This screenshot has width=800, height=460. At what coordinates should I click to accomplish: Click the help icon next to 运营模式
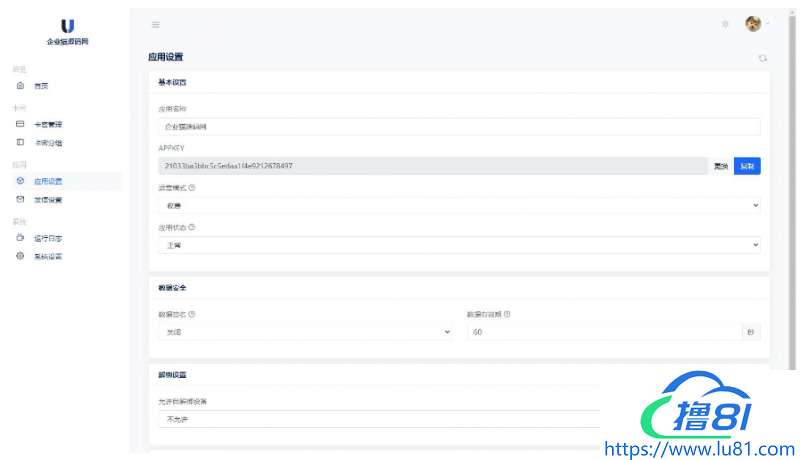tap(192, 187)
